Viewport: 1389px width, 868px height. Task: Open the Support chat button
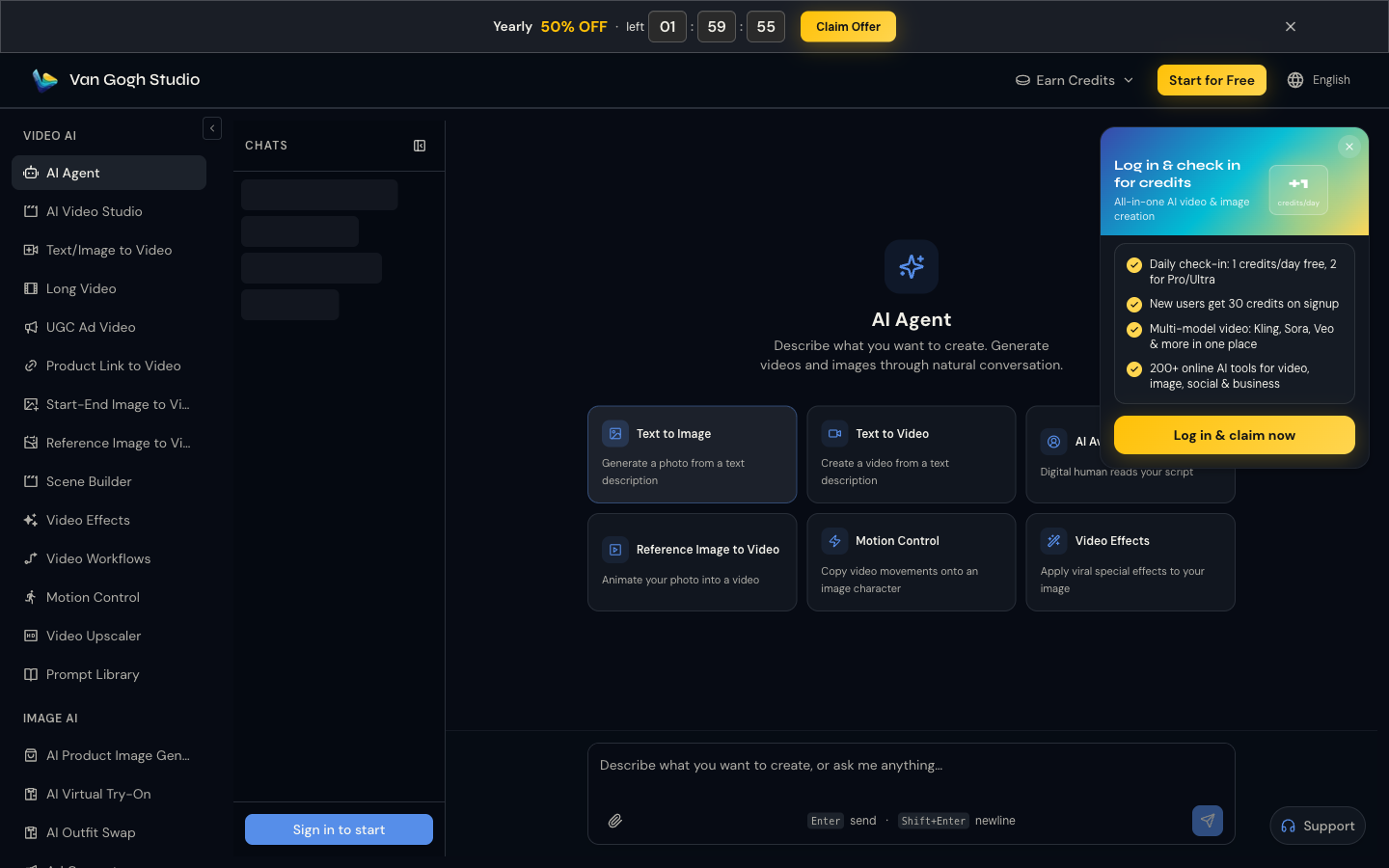coord(1318,826)
